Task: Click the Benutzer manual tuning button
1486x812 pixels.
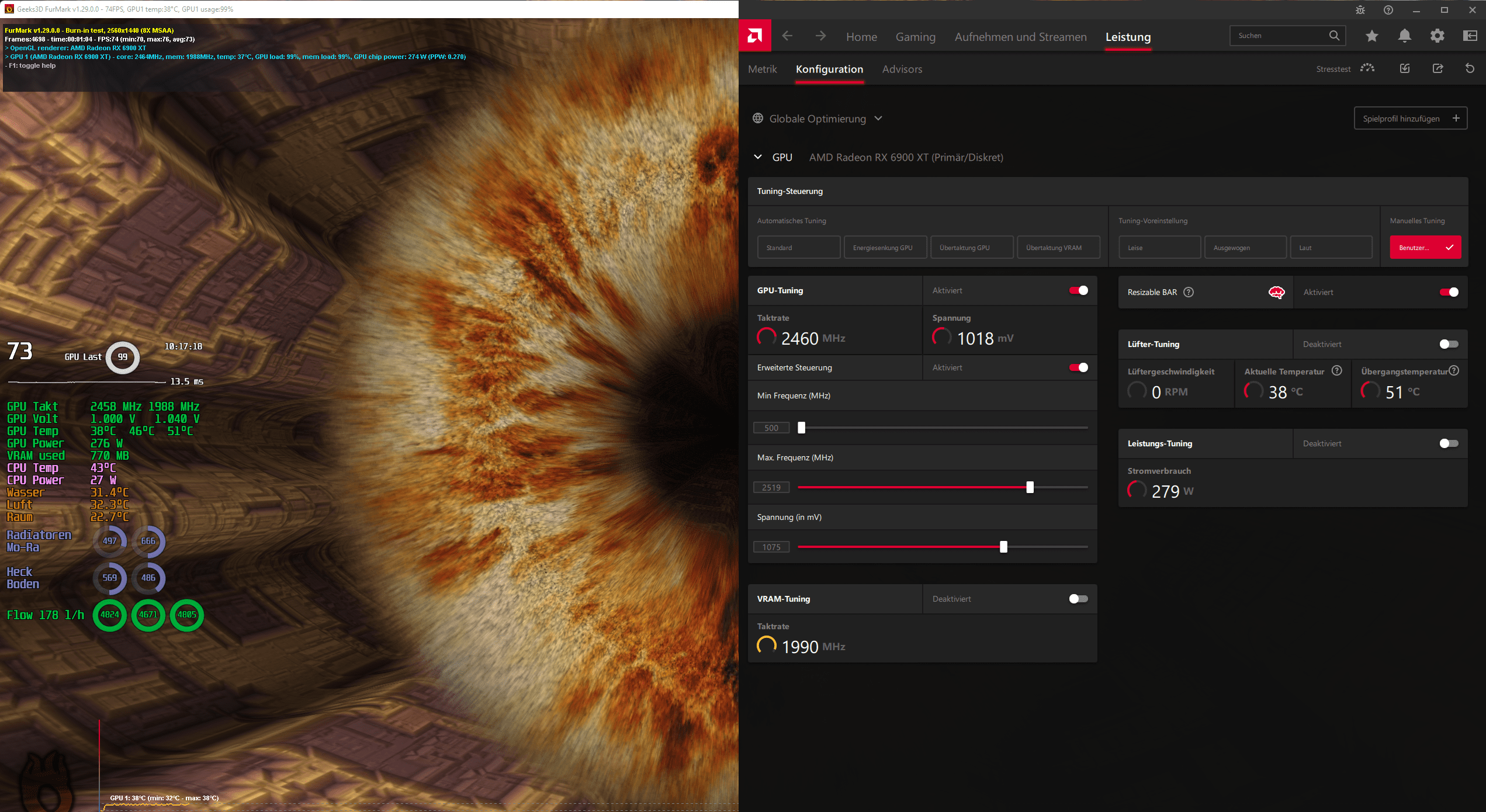Action: click(x=1425, y=247)
